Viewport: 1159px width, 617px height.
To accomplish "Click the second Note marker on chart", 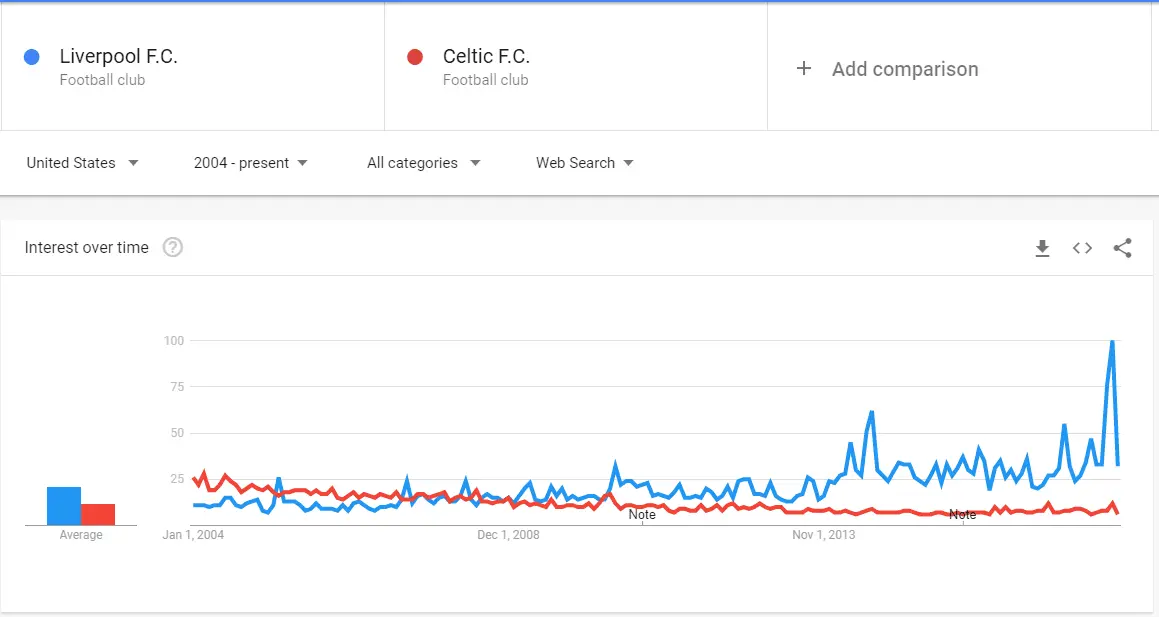I will click(x=962, y=515).
